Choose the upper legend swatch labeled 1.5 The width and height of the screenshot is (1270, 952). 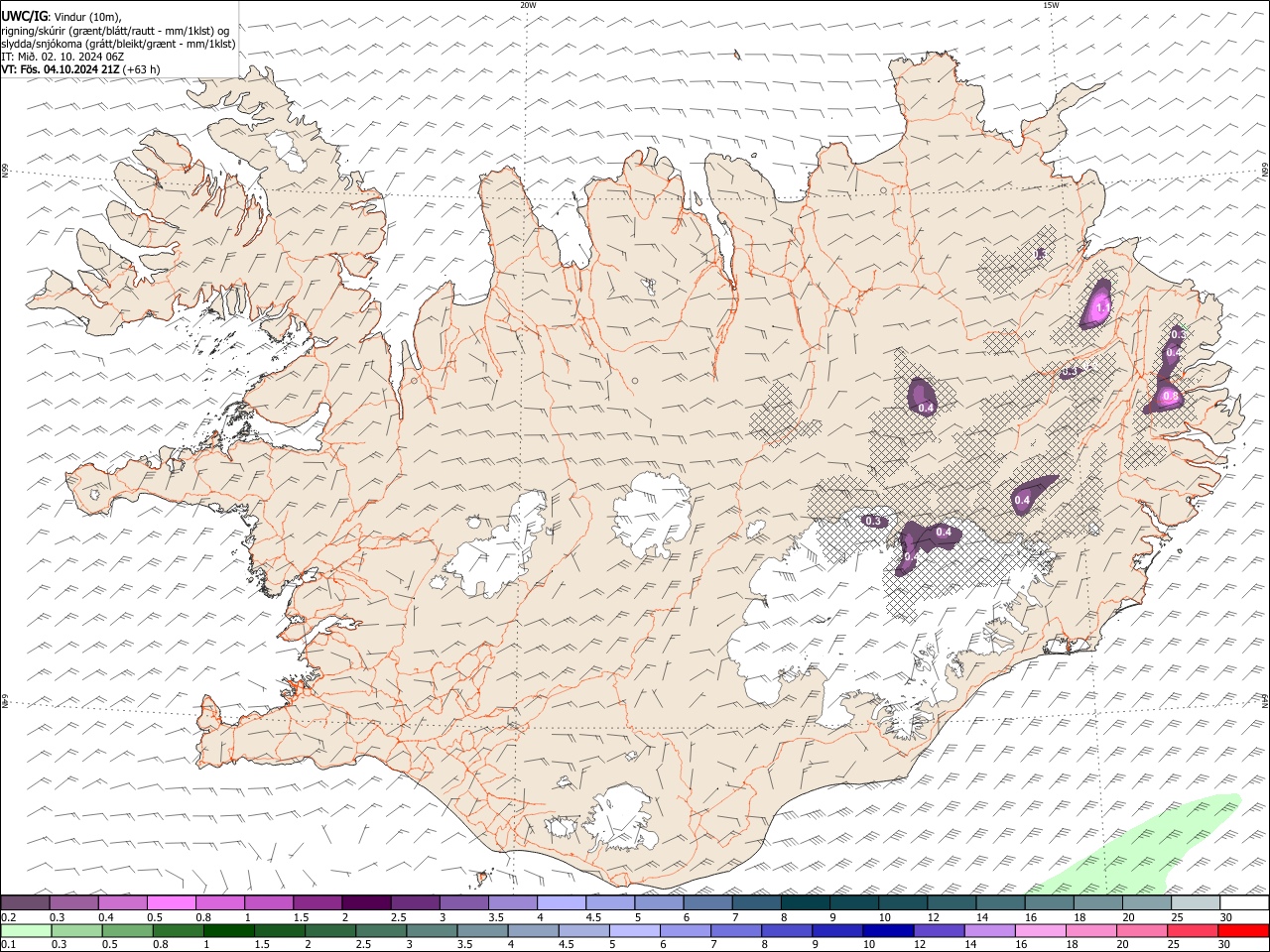coord(317,902)
